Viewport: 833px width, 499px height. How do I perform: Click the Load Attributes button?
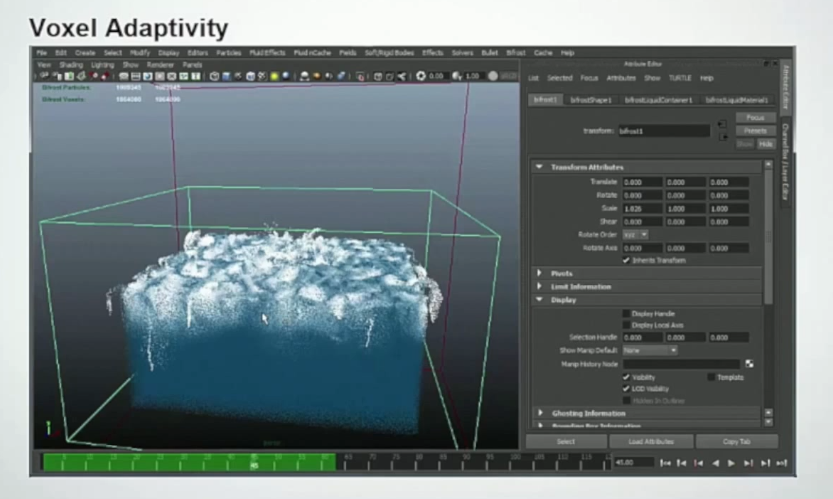[x=650, y=441]
